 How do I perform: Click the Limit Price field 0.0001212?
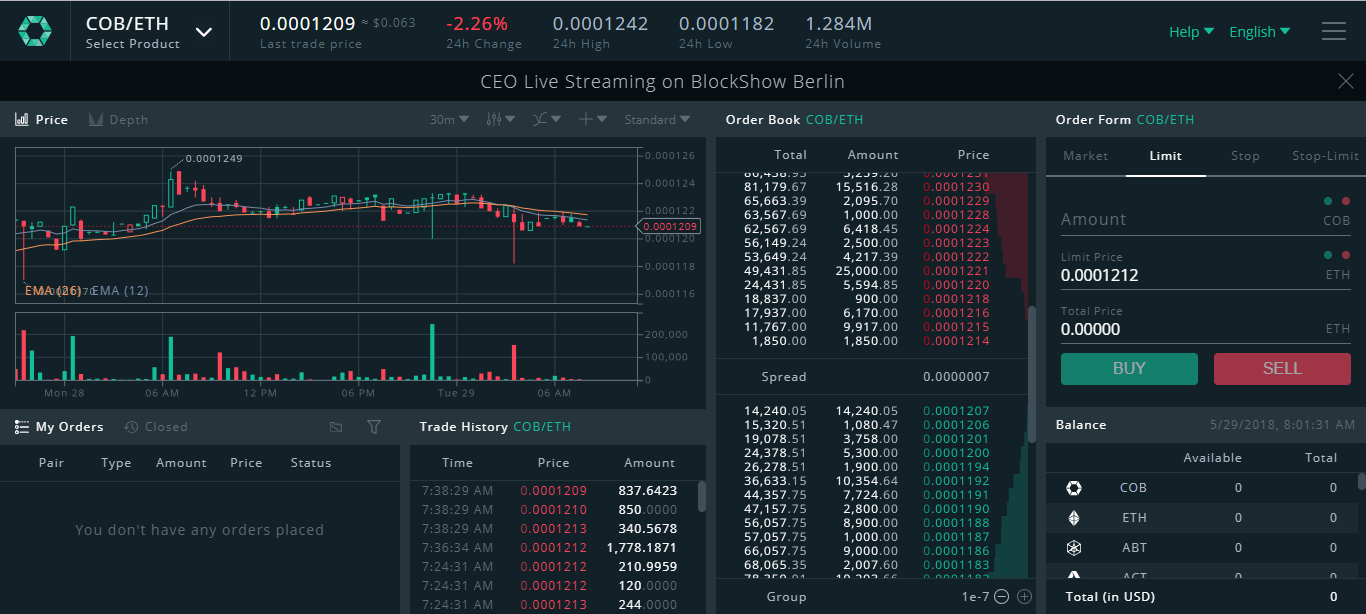click(x=1205, y=275)
